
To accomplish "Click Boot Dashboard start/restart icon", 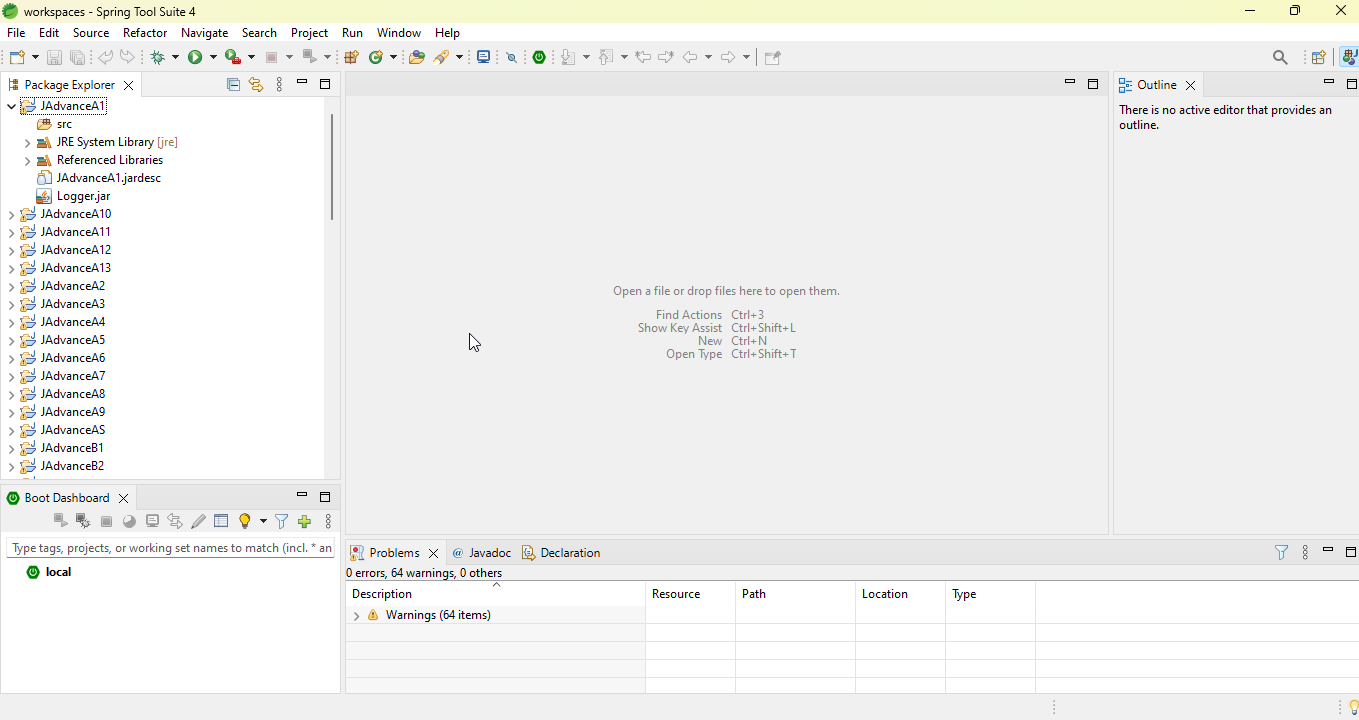I will [60, 521].
